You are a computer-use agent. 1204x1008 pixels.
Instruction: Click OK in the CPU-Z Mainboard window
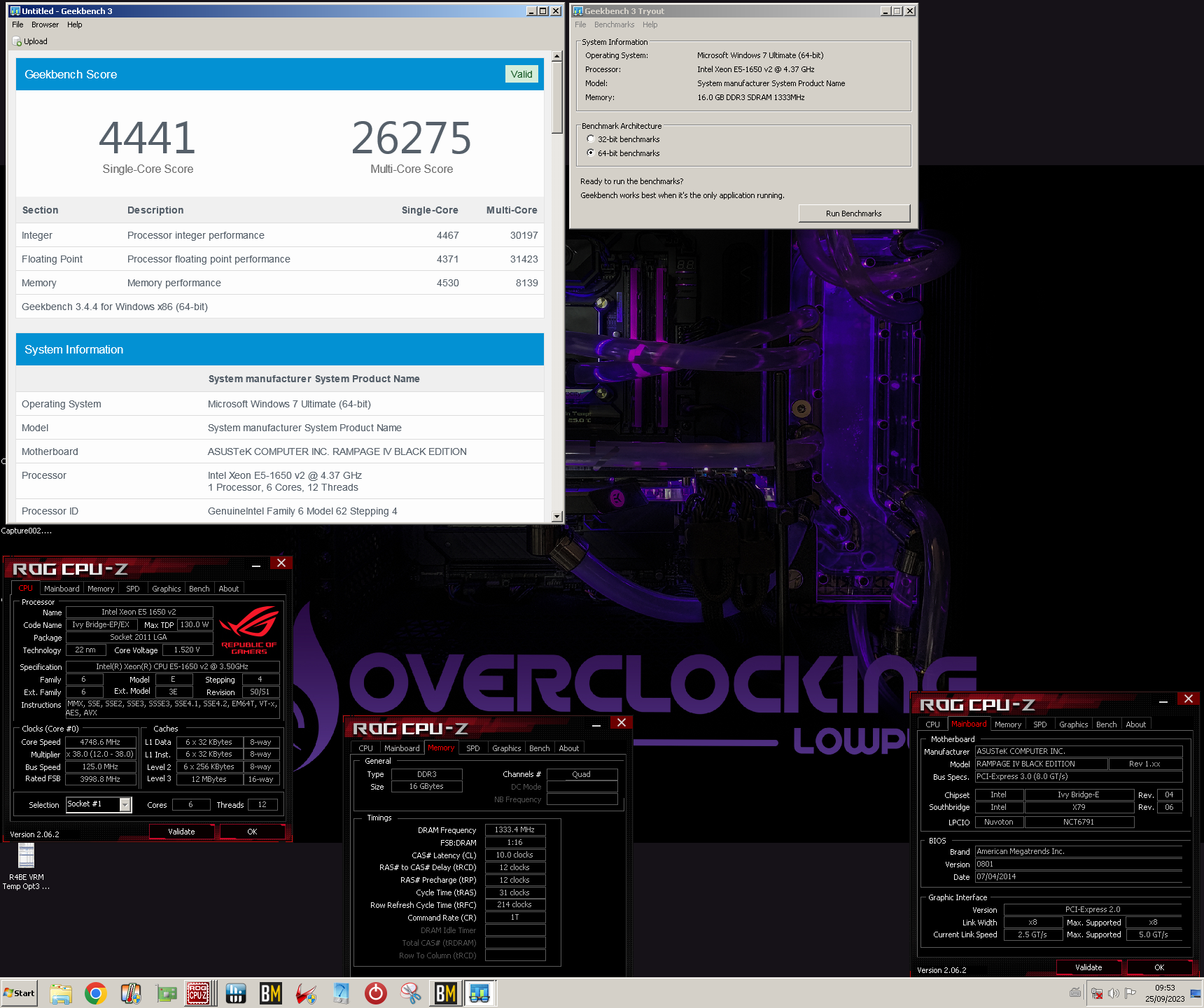pyautogui.click(x=1159, y=967)
